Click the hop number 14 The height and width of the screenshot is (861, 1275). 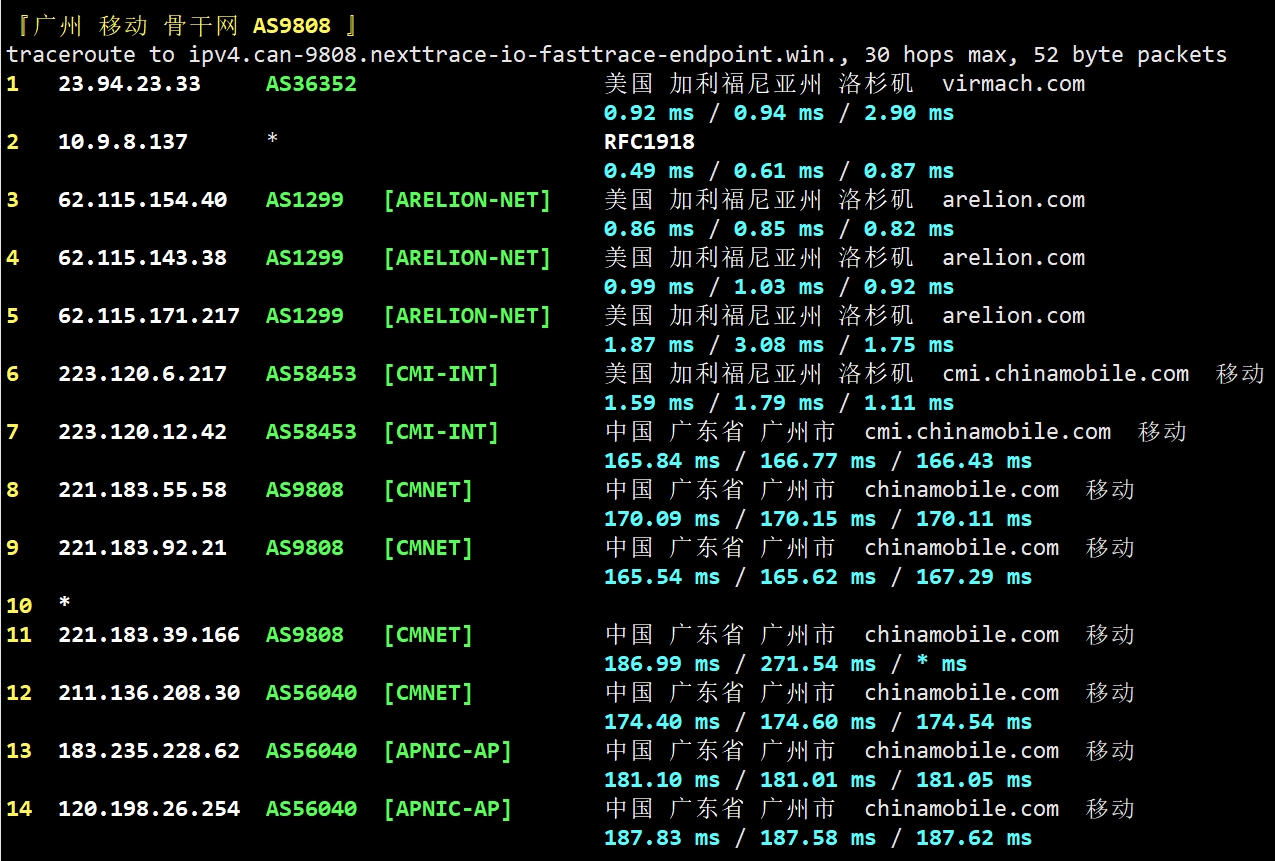19,809
